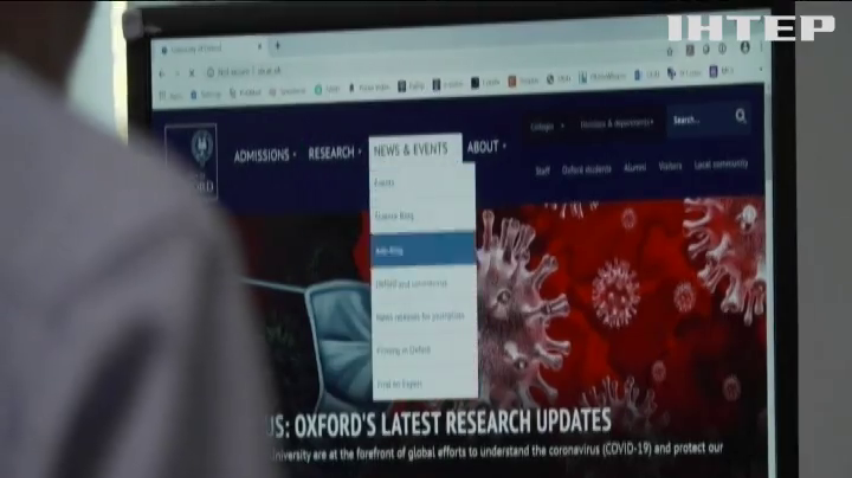Screen dimensions: 852x478
Task: Open the Visitors link
Action: pos(670,166)
